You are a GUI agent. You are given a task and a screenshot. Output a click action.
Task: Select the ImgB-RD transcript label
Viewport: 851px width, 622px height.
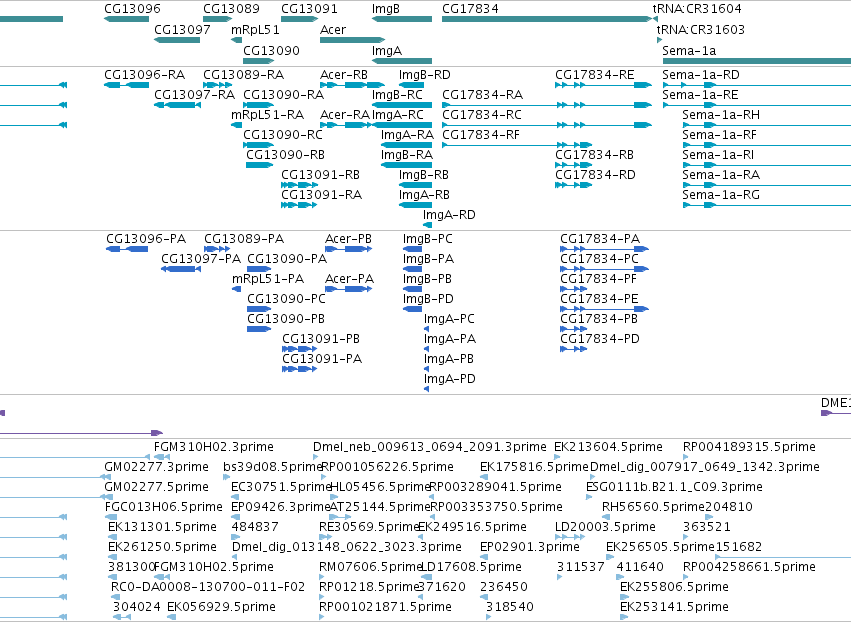click(424, 74)
